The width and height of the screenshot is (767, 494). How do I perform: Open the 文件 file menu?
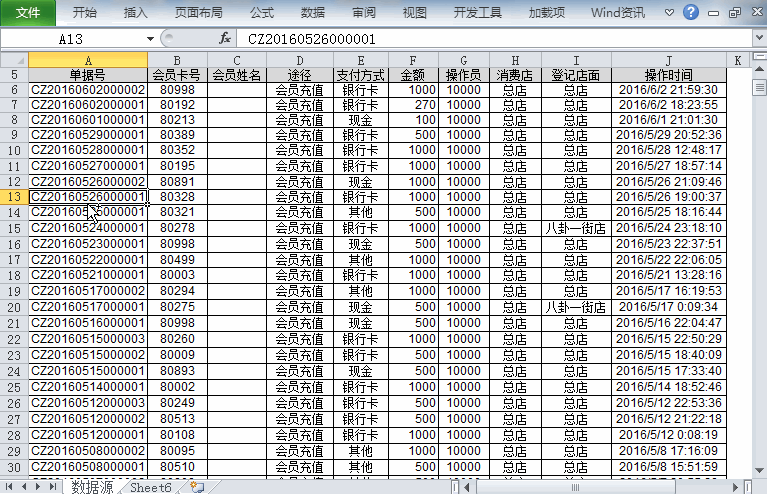(28, 12)
